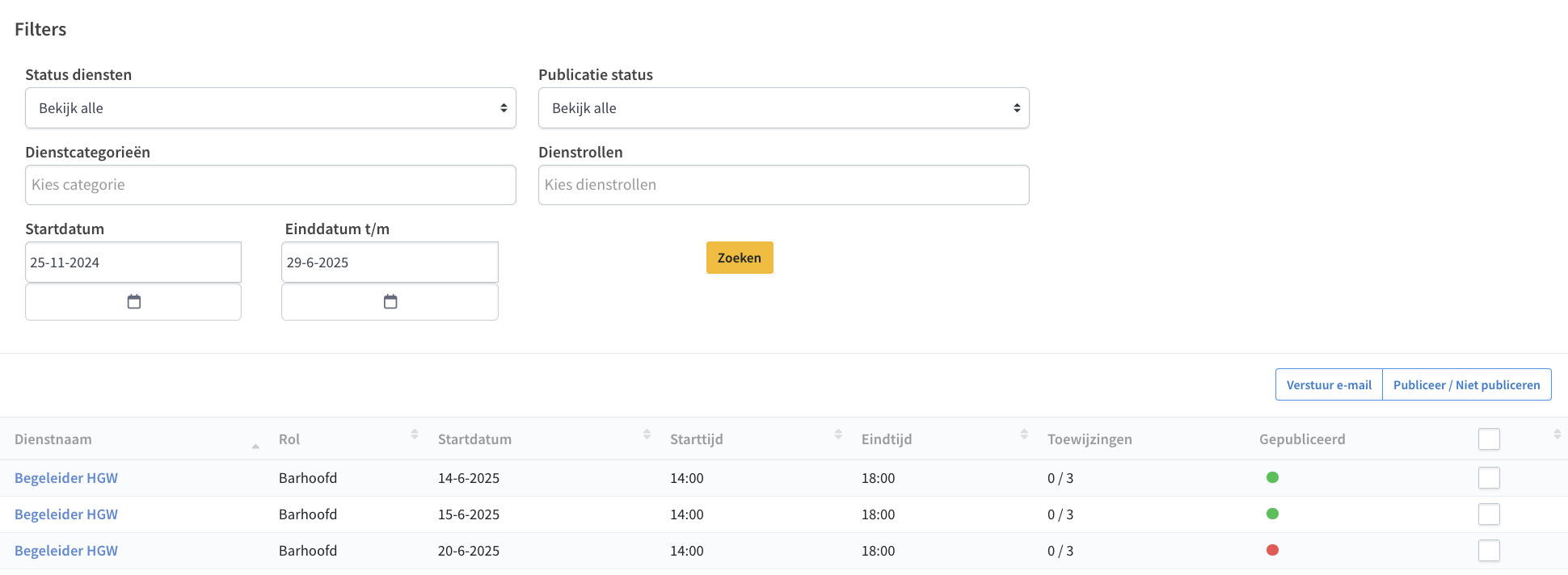Click end time 18:00 in 20-6-2025 row
Viewport: 1568px width, 575px height.
879,551
